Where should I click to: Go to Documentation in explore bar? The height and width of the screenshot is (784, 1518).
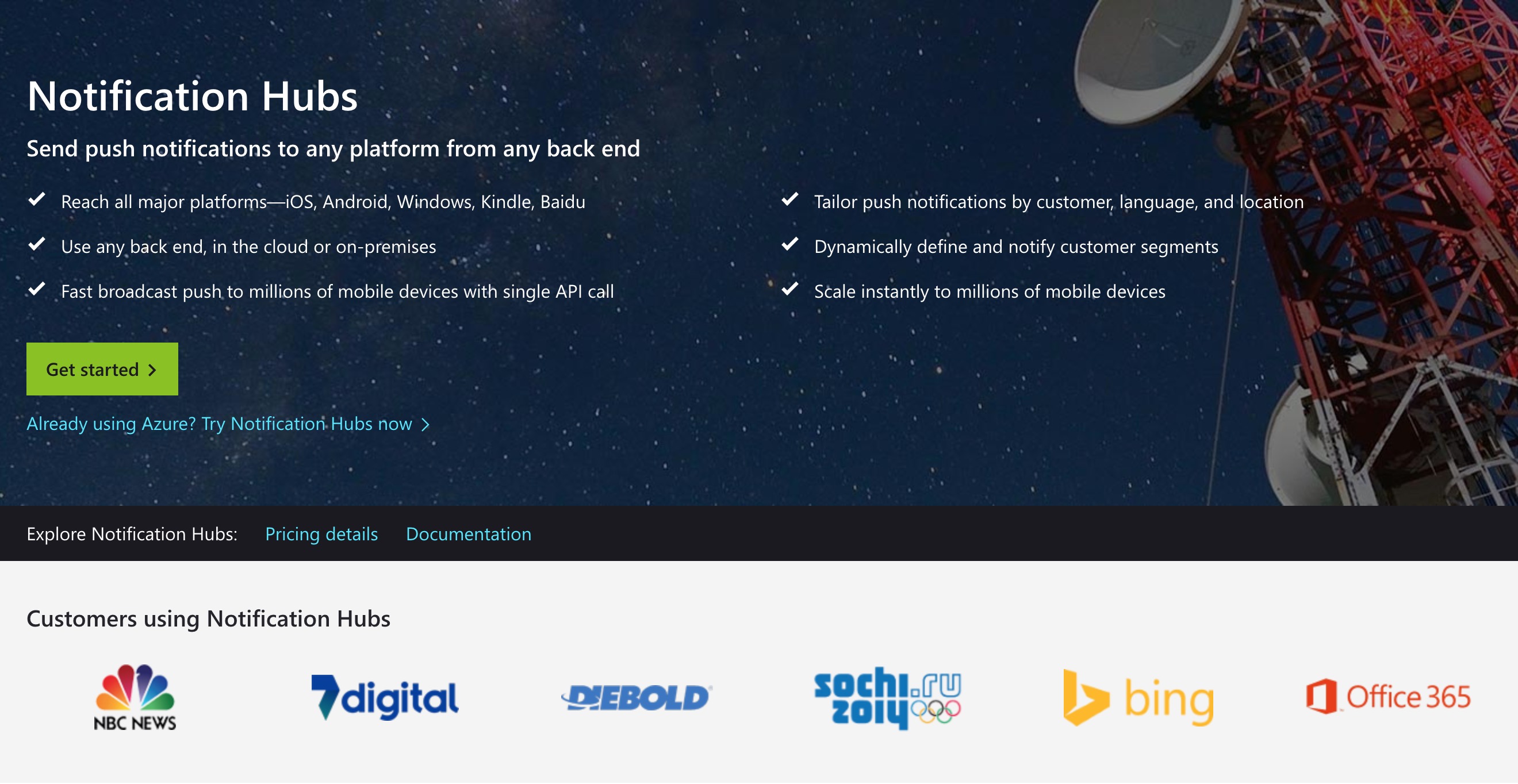[x=469, y=534]
